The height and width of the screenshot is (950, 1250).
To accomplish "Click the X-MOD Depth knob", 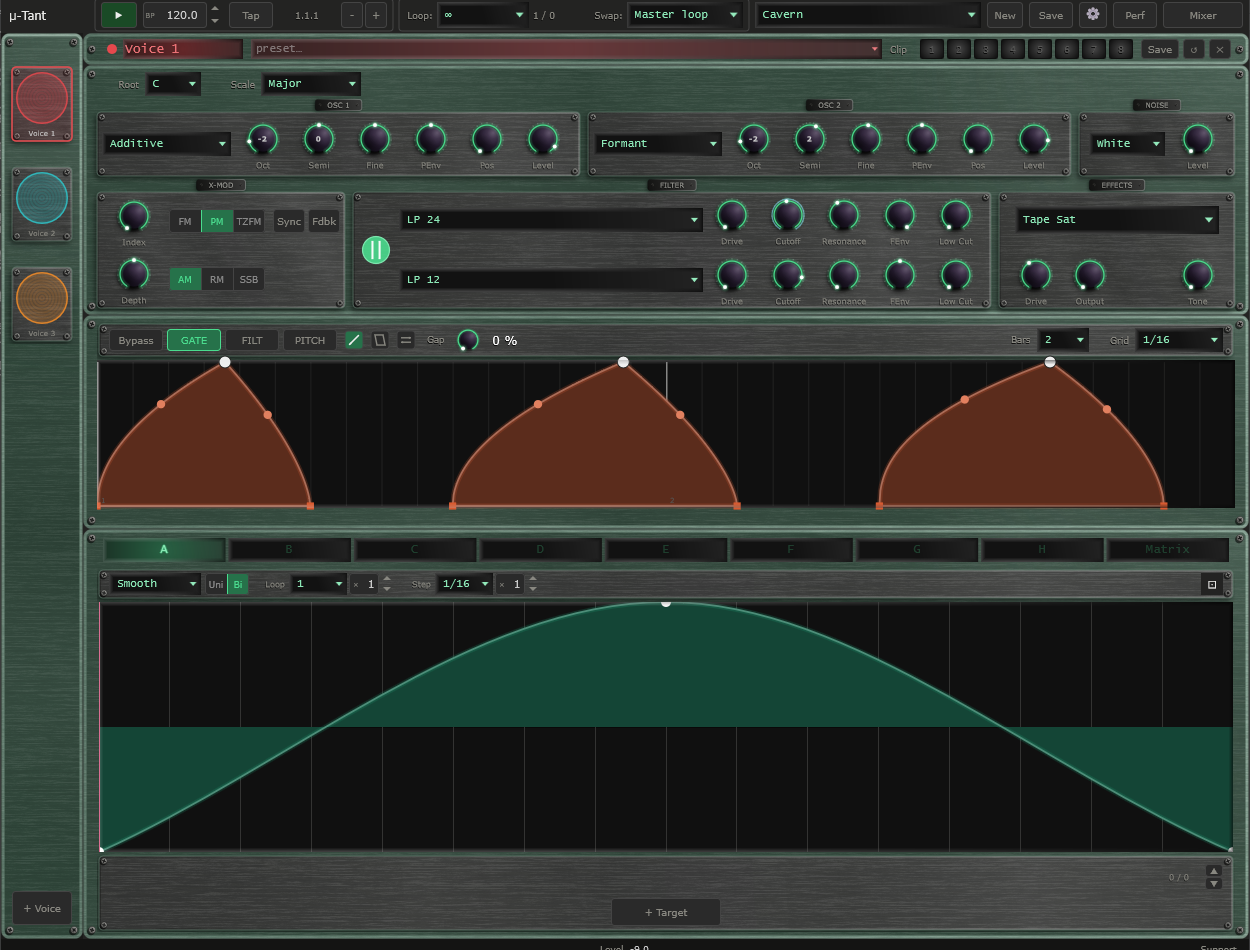I will coord(133,273).
